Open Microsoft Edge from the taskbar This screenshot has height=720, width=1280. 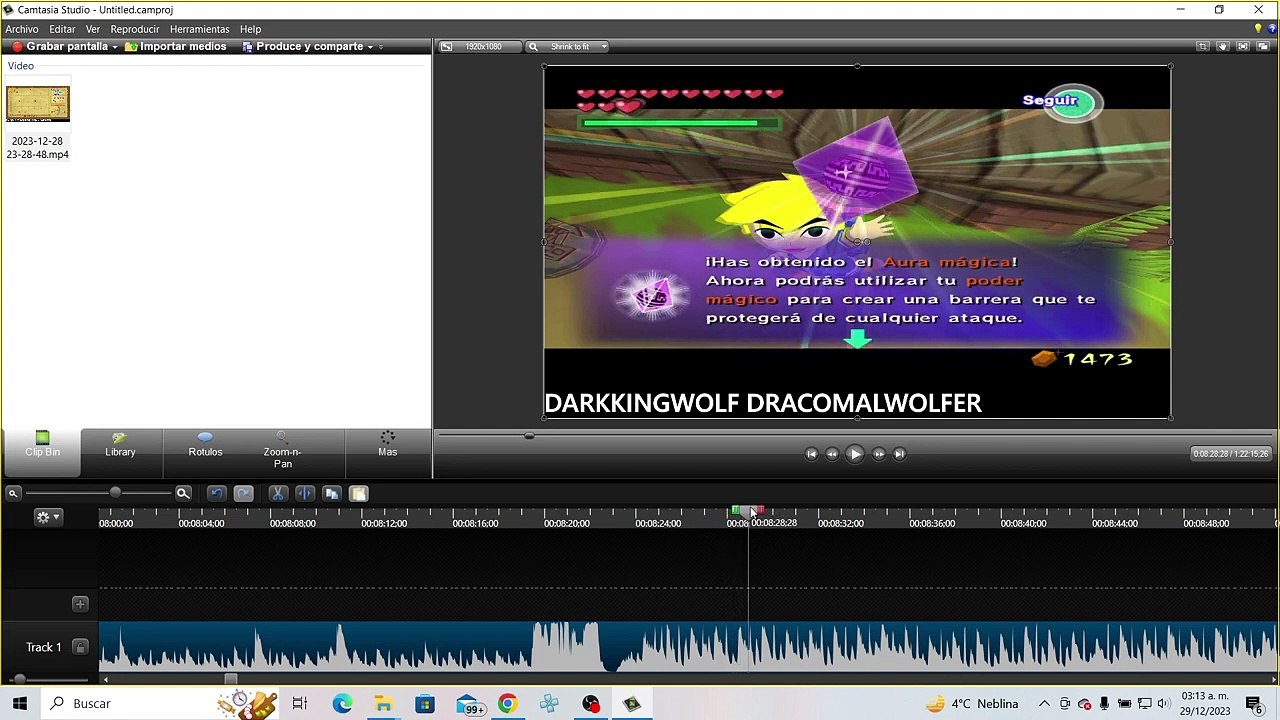click(342, 704)
